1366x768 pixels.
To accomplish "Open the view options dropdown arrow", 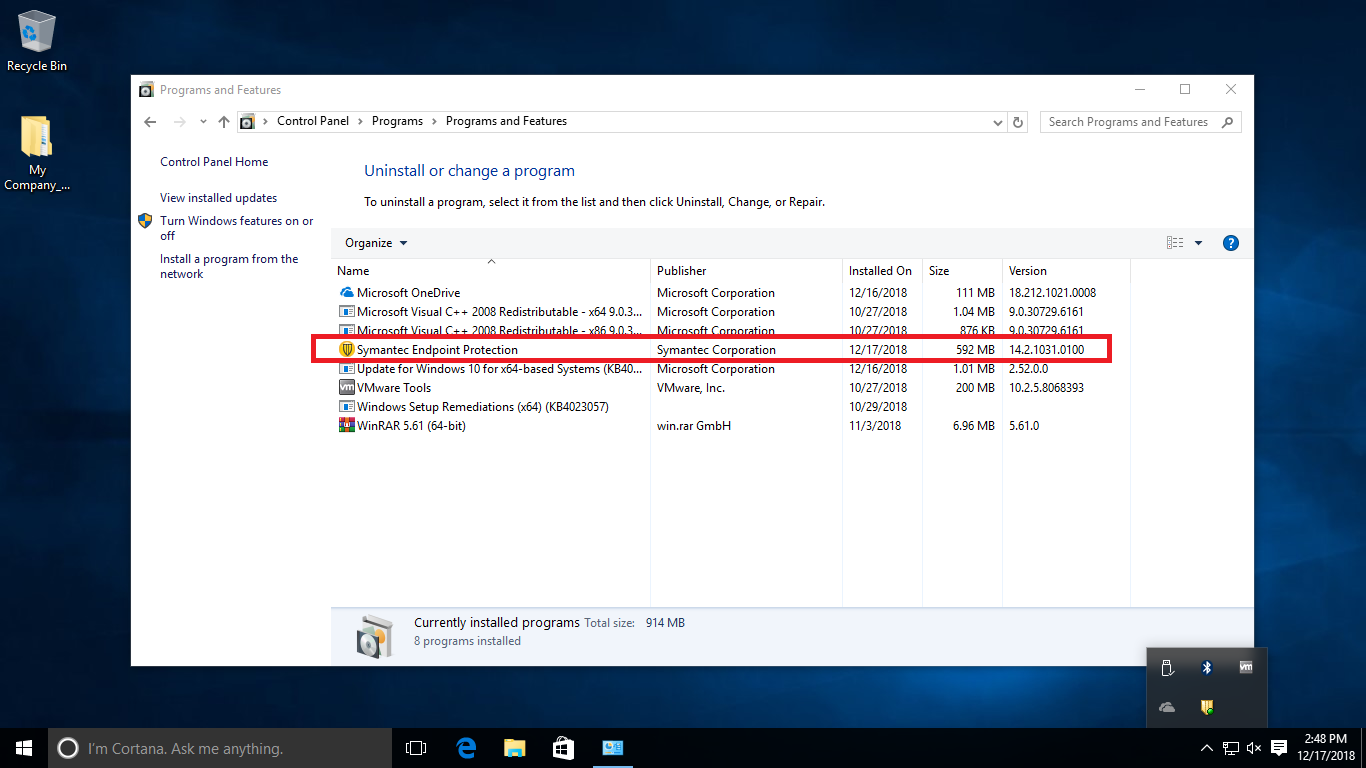I will coord(1198,243).
